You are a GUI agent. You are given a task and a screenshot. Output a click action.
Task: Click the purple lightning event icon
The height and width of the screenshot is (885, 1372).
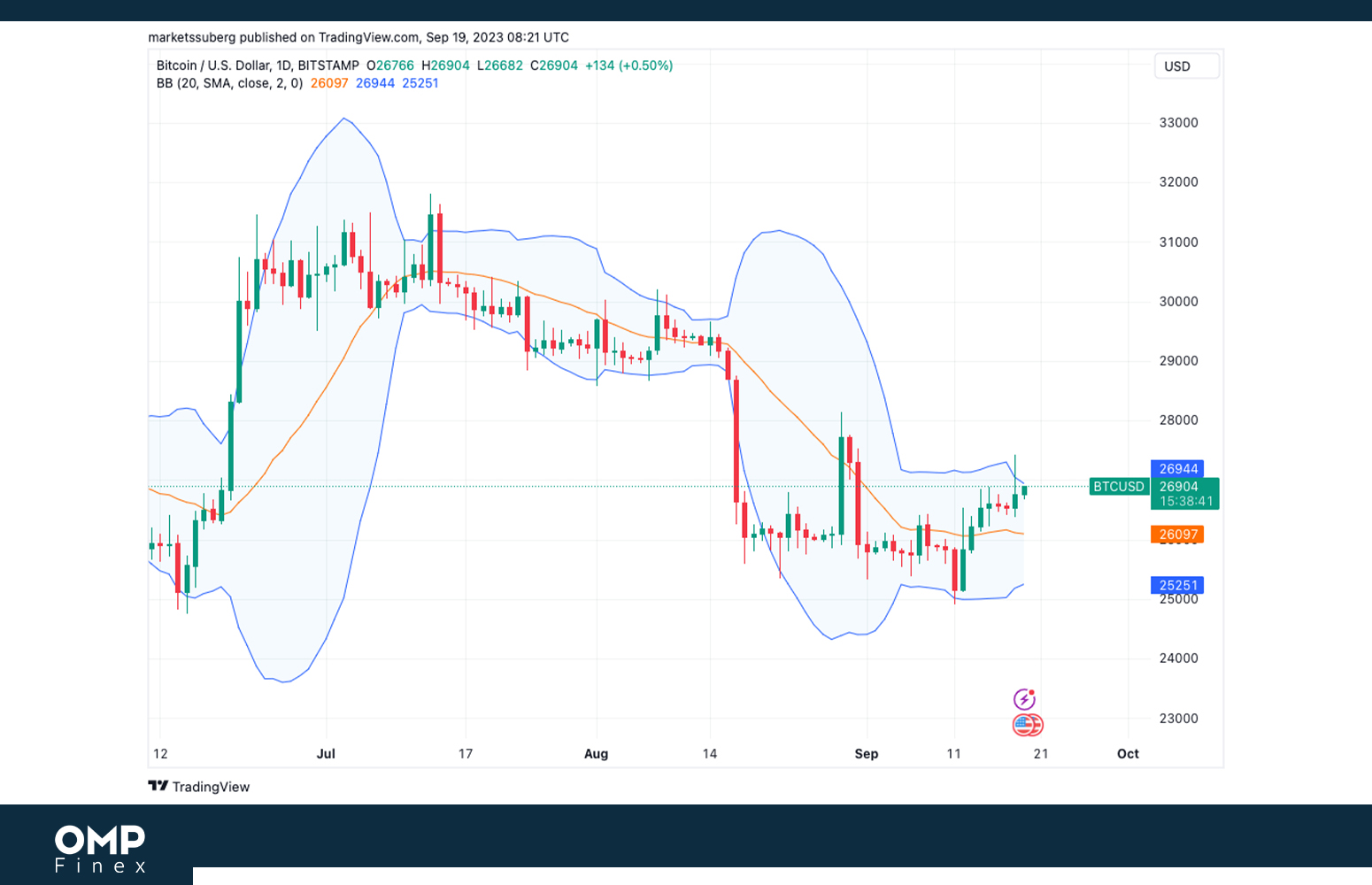[x=1024, y=700]
